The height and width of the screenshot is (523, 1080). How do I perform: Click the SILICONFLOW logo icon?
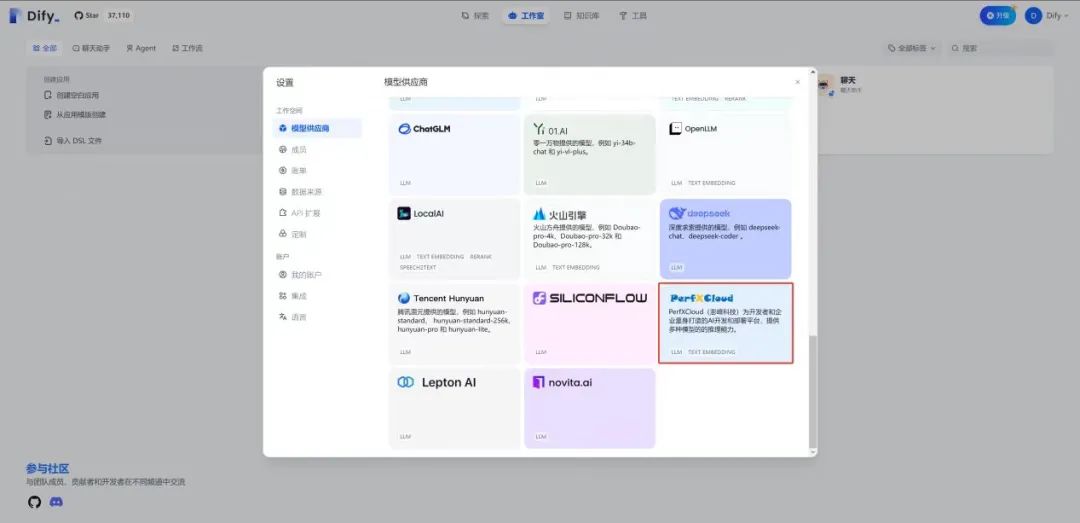[539, 298]
